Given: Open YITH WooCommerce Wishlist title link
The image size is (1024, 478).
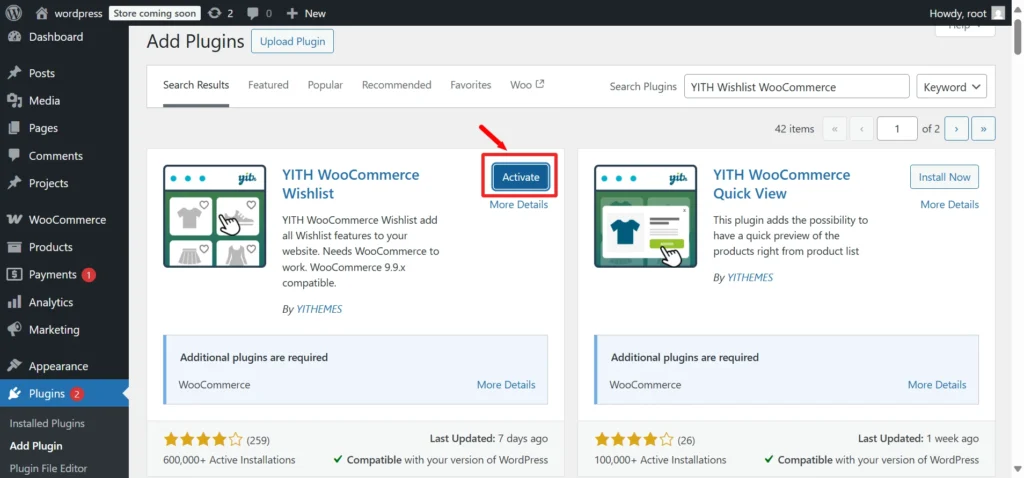Looking at the screenshot, I should click(351, 184).
